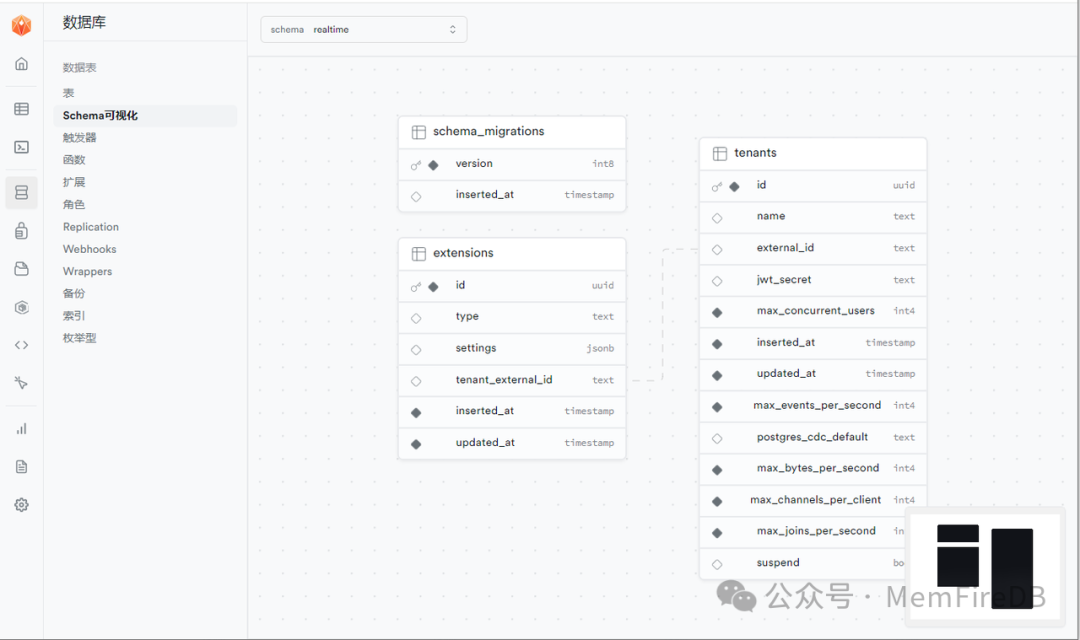Expand the schema realtime dropdown

[364, 30]
